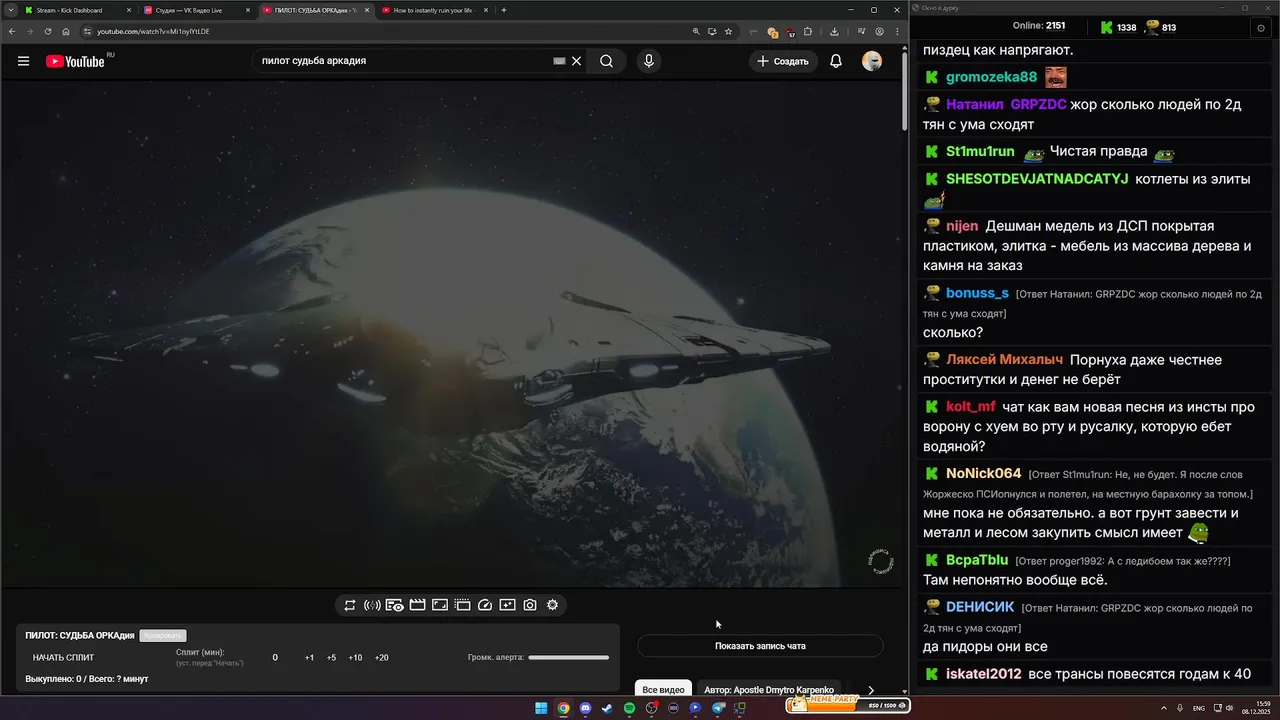Click username bonuss_s in chat

977,293
